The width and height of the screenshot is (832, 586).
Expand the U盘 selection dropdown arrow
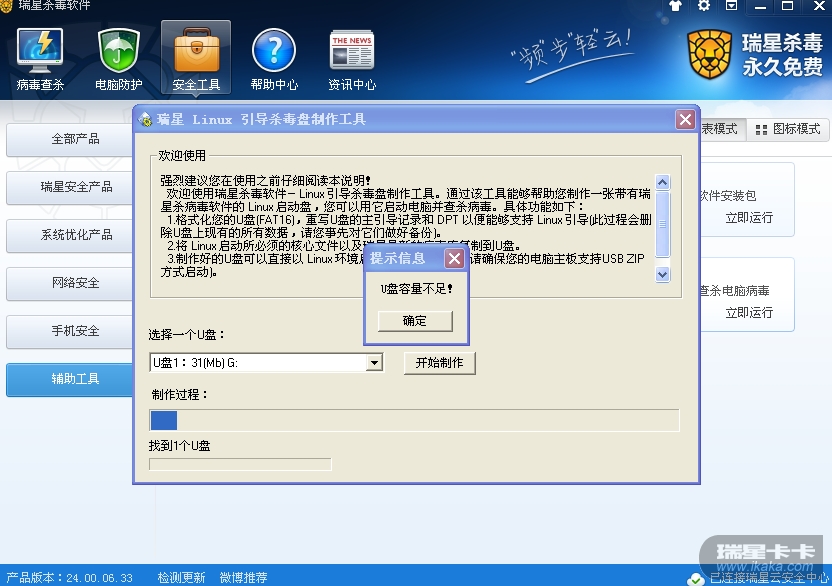374,363
